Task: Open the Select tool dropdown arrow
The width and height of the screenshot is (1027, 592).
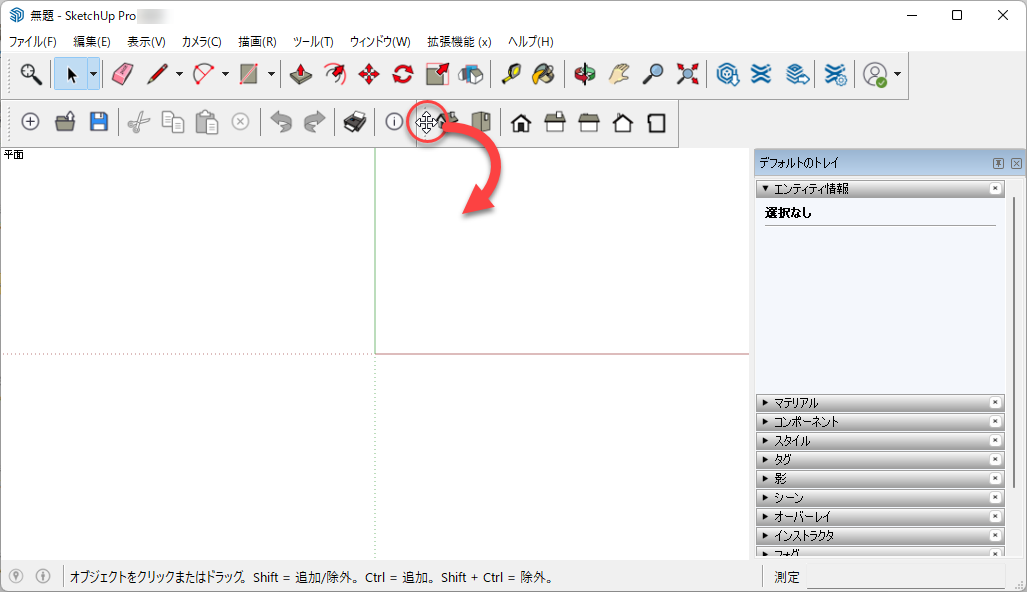Action: coord(93,74)
